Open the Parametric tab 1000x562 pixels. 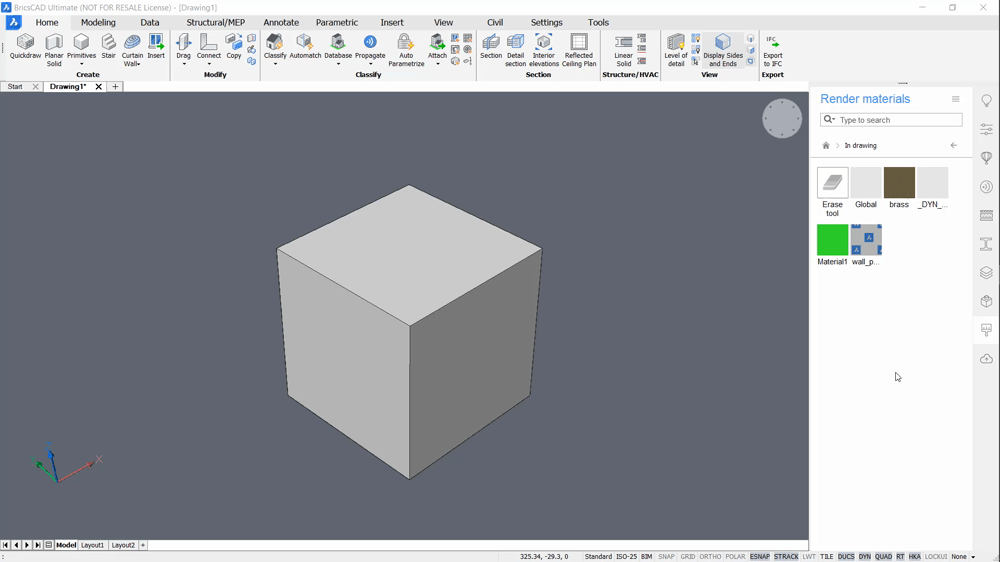coord(337,22)
